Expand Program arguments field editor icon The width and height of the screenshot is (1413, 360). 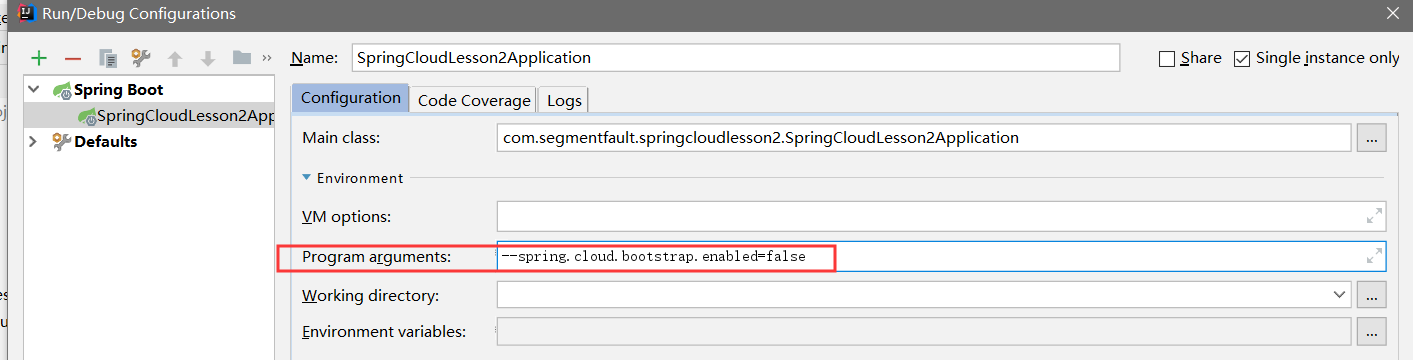point(1374,256)
